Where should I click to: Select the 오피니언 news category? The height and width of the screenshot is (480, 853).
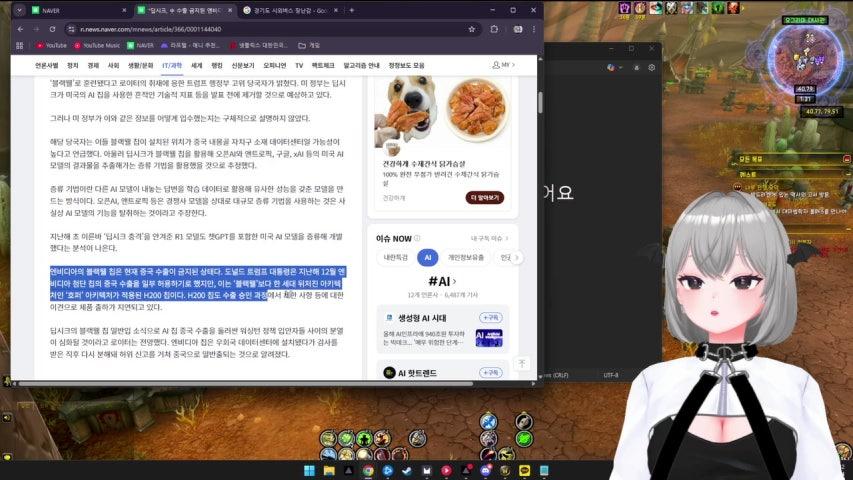click(275, 65)
